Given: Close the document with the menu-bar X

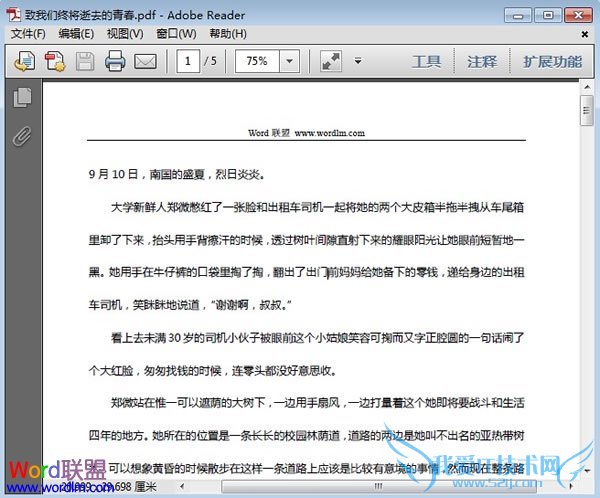Looking at the screenshot, I should tap(585, 34).
